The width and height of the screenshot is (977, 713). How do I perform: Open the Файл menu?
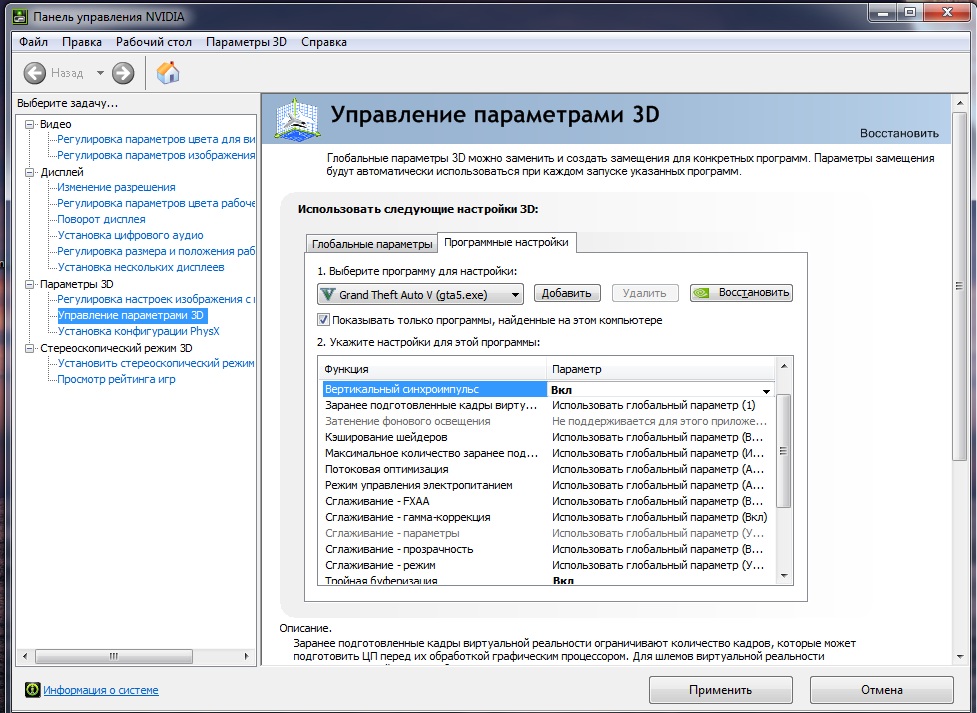[34, 42]
